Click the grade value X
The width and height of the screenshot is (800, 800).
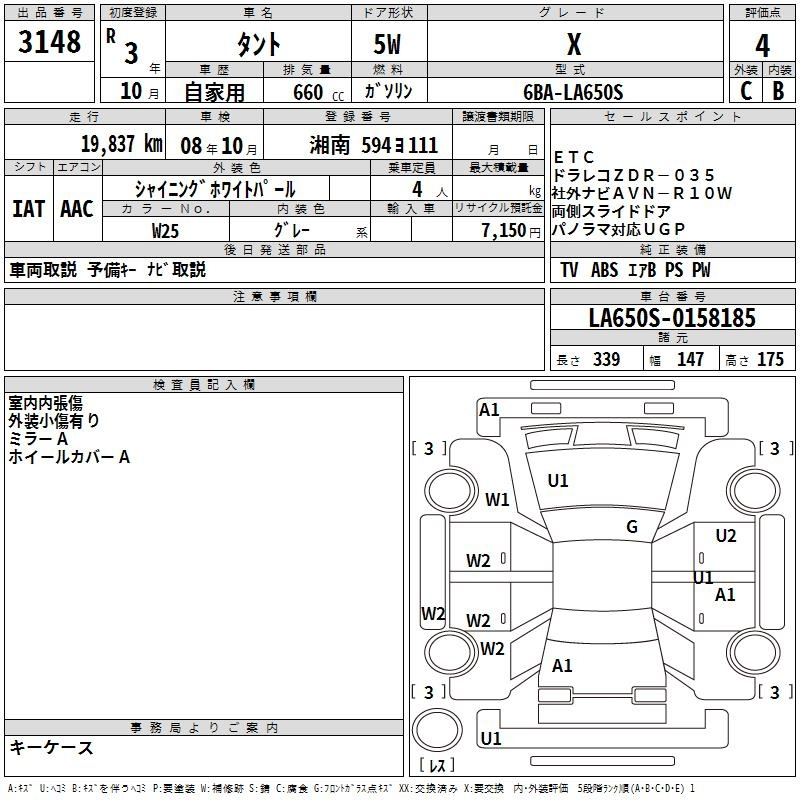click(574, 44)
